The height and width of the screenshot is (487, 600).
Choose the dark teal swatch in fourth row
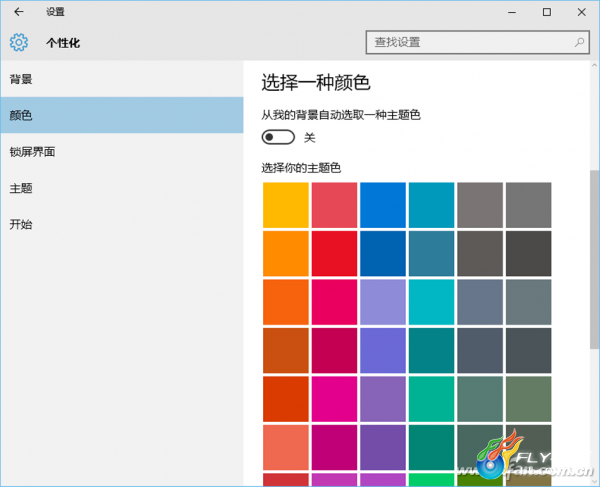432,351
